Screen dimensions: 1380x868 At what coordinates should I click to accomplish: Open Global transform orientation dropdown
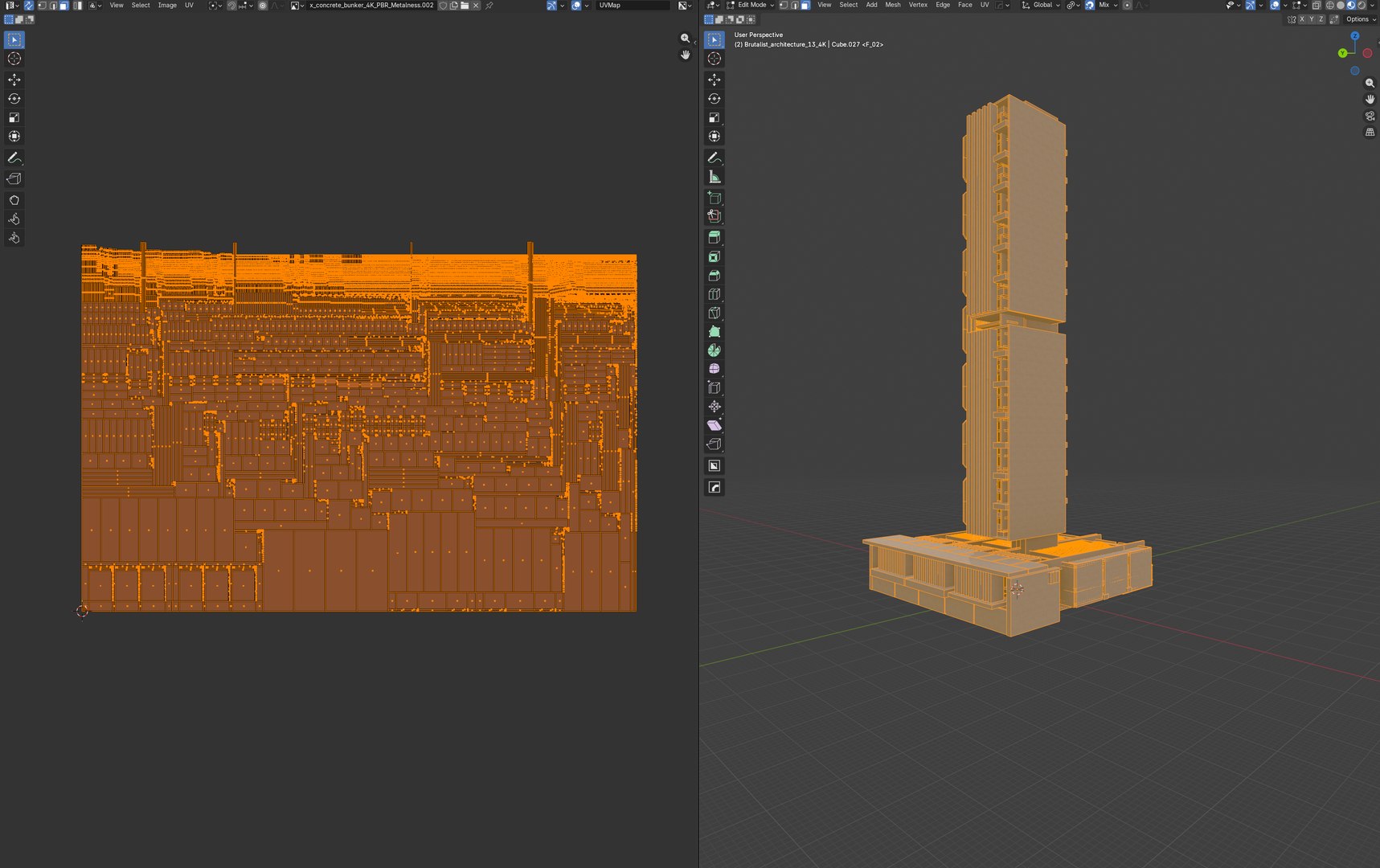pyautogui.click(x=1041, y=5)
